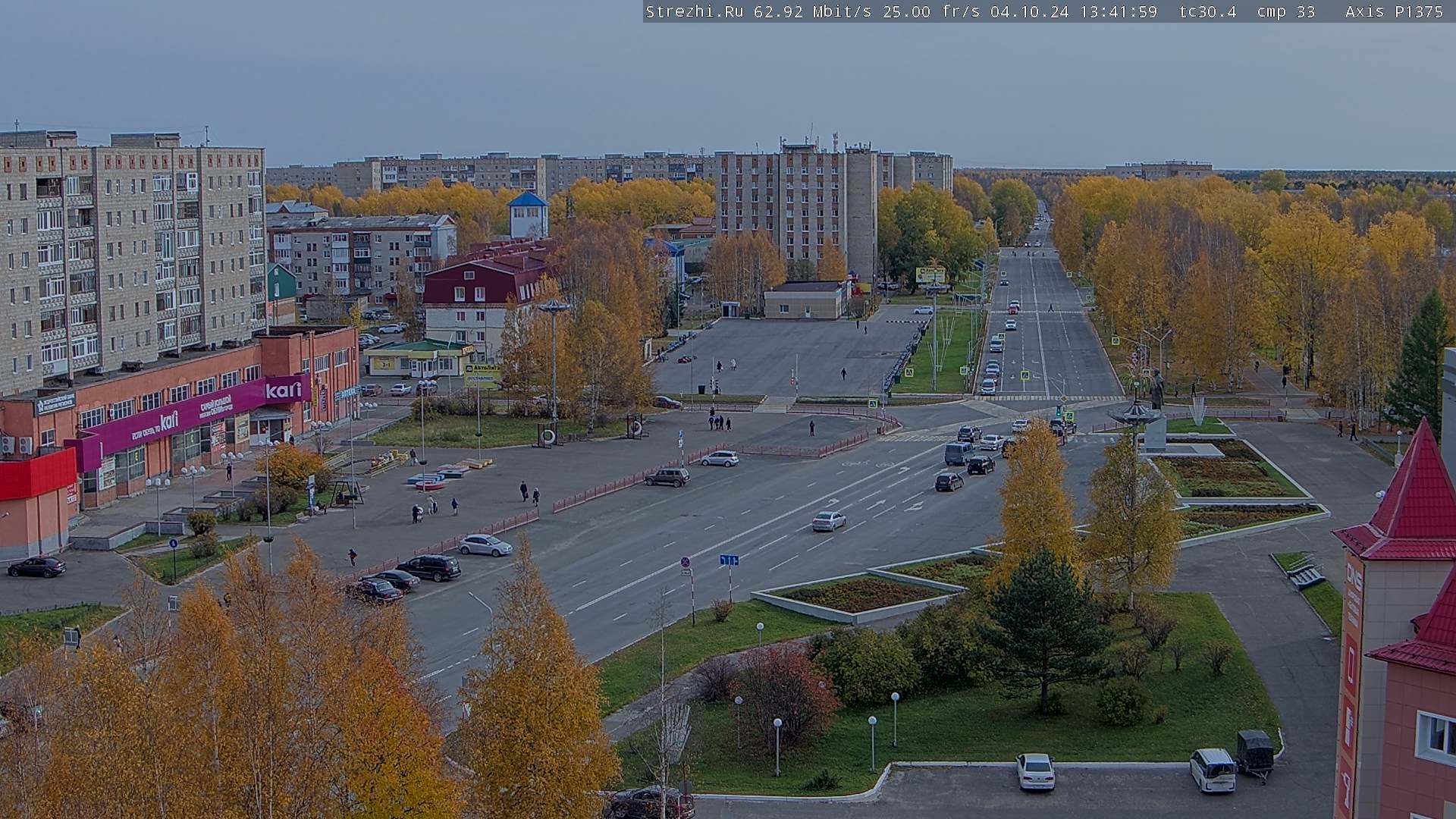The width and height of the screenshot is (1456, 819).
Task: Click the Strezhi.Ru overlay text
Action: click(x=694, y=11)
